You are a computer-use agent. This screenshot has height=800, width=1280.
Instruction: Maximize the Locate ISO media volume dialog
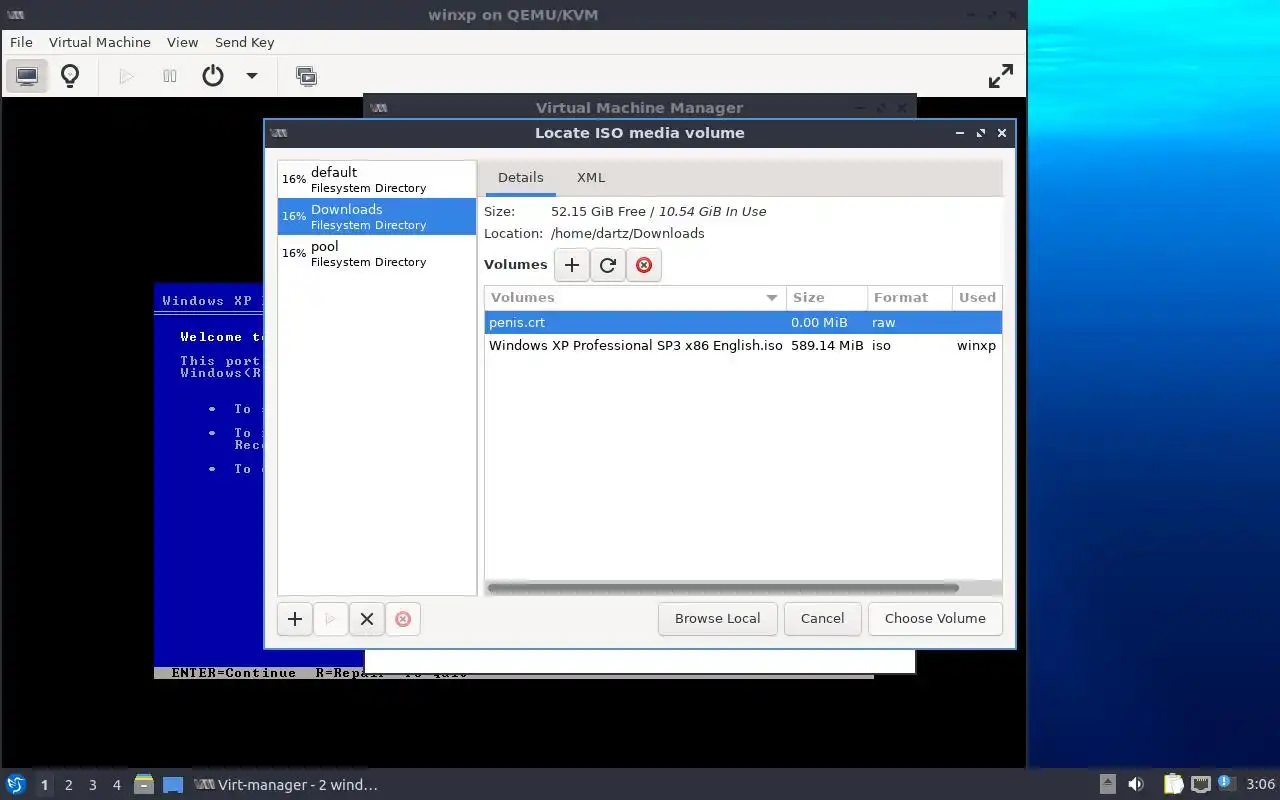point(981,133)
